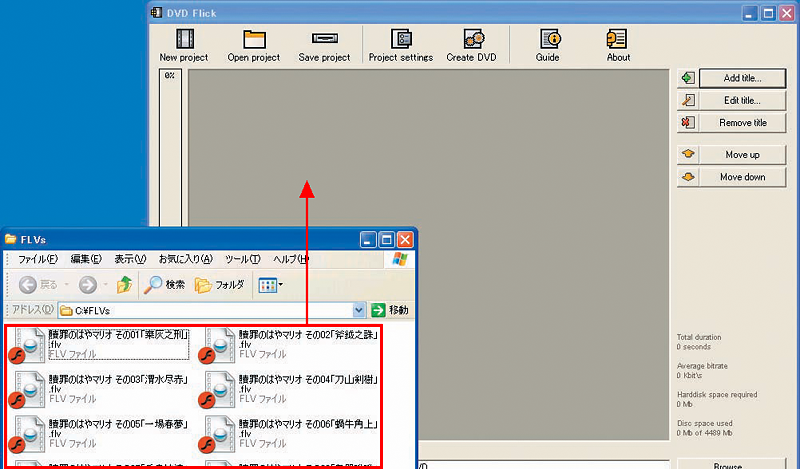This screenshot has width=800, height=469.
Task: Click the Edit title pencil icon
Action: pos(688,101)
